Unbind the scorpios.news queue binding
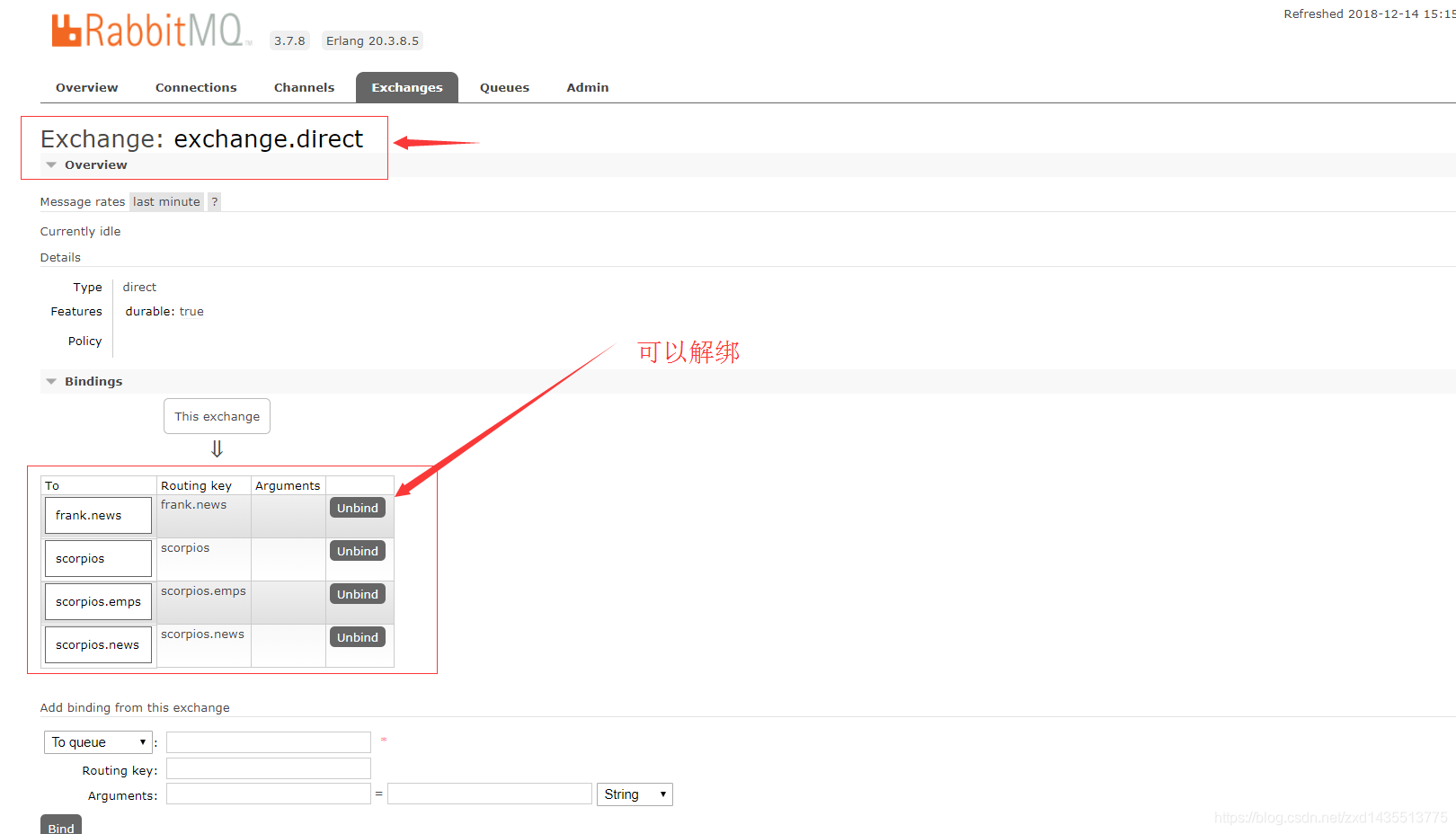Image resolution: width=1456 pixels, height=834 pixels. (358, 637)
